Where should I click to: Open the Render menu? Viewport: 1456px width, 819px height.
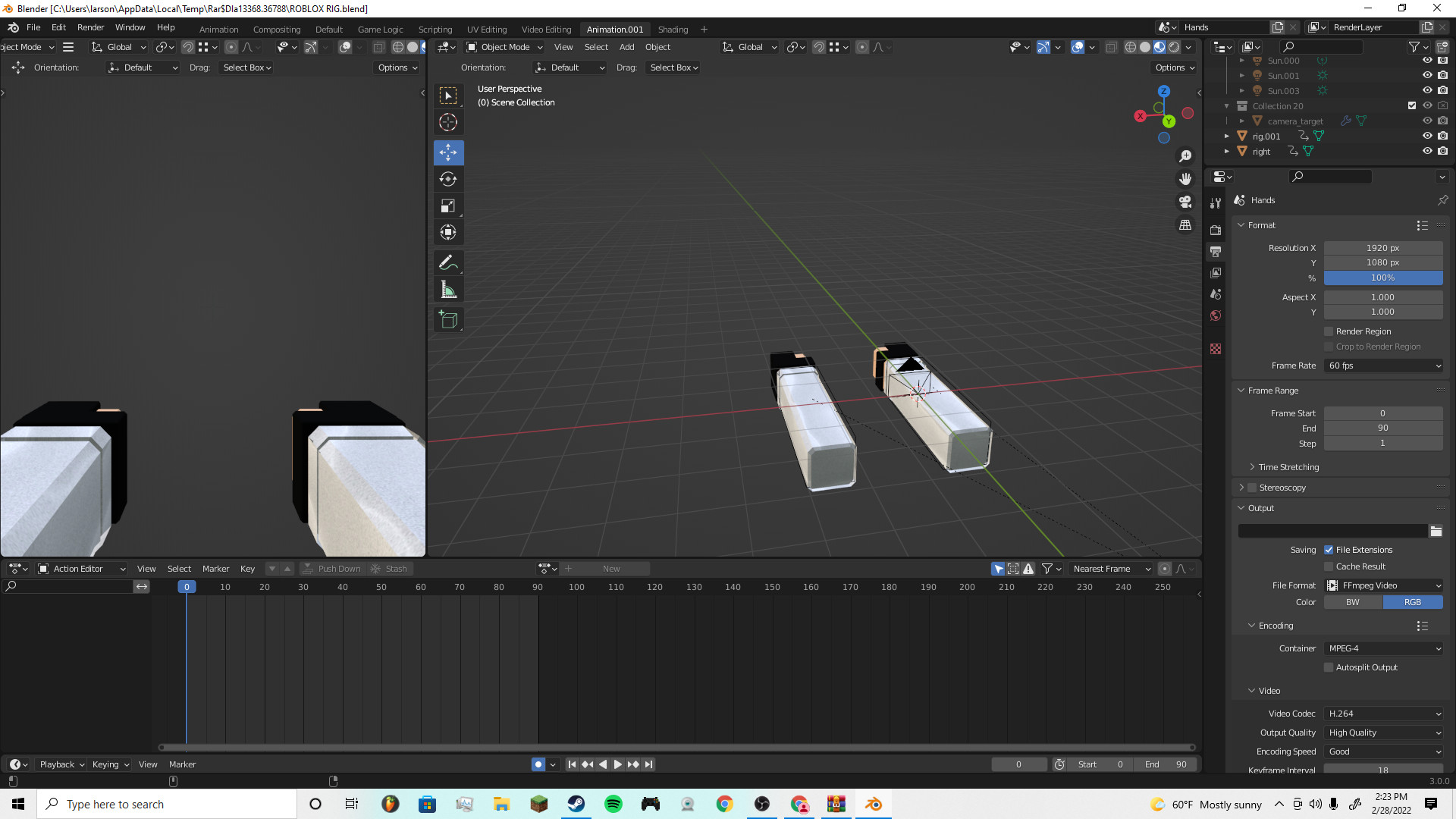point(90,27)
